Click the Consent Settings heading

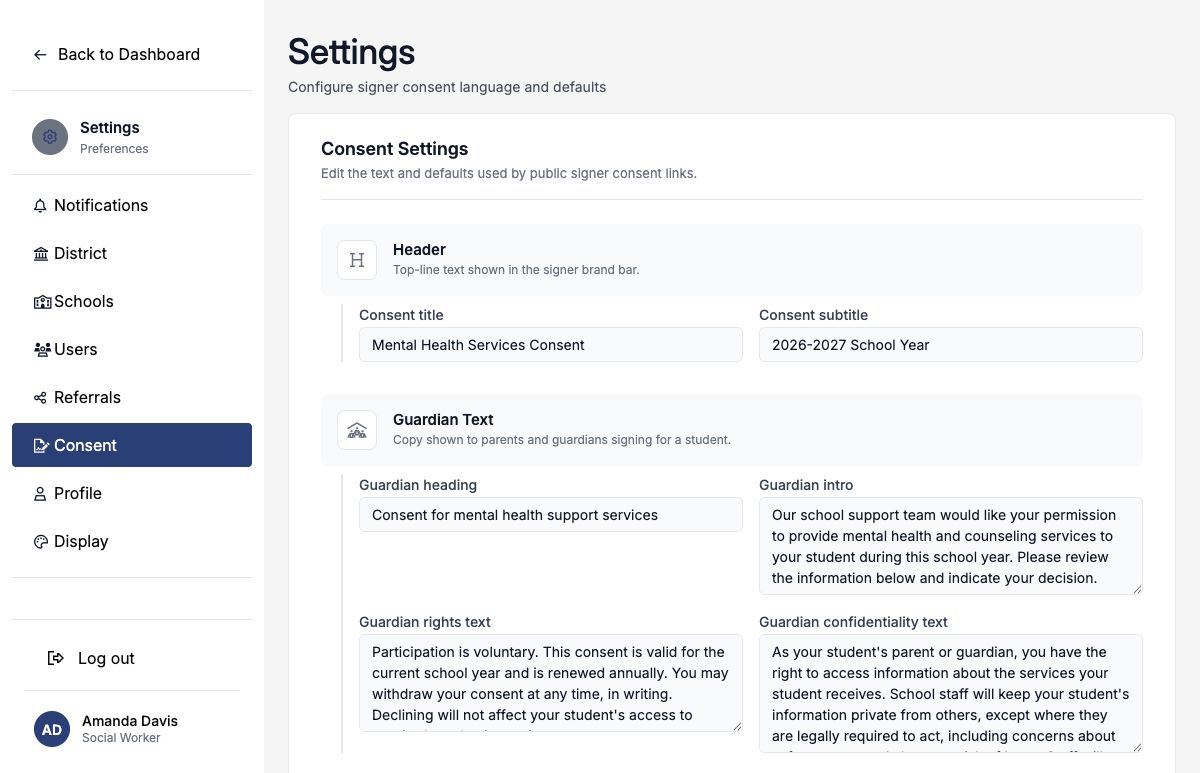[x=395, y=149]
